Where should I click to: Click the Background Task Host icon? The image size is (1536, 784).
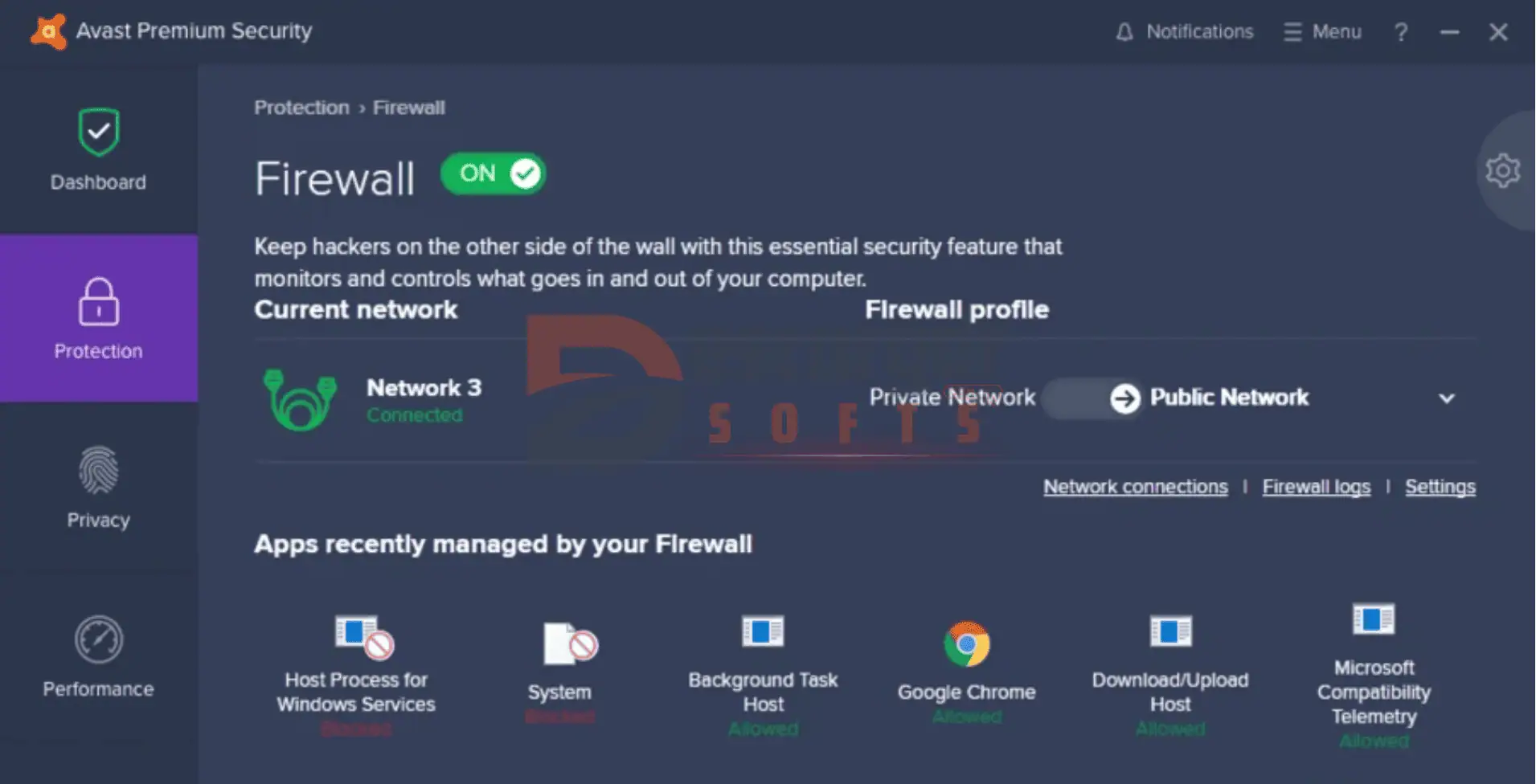(x=763, y=631)
